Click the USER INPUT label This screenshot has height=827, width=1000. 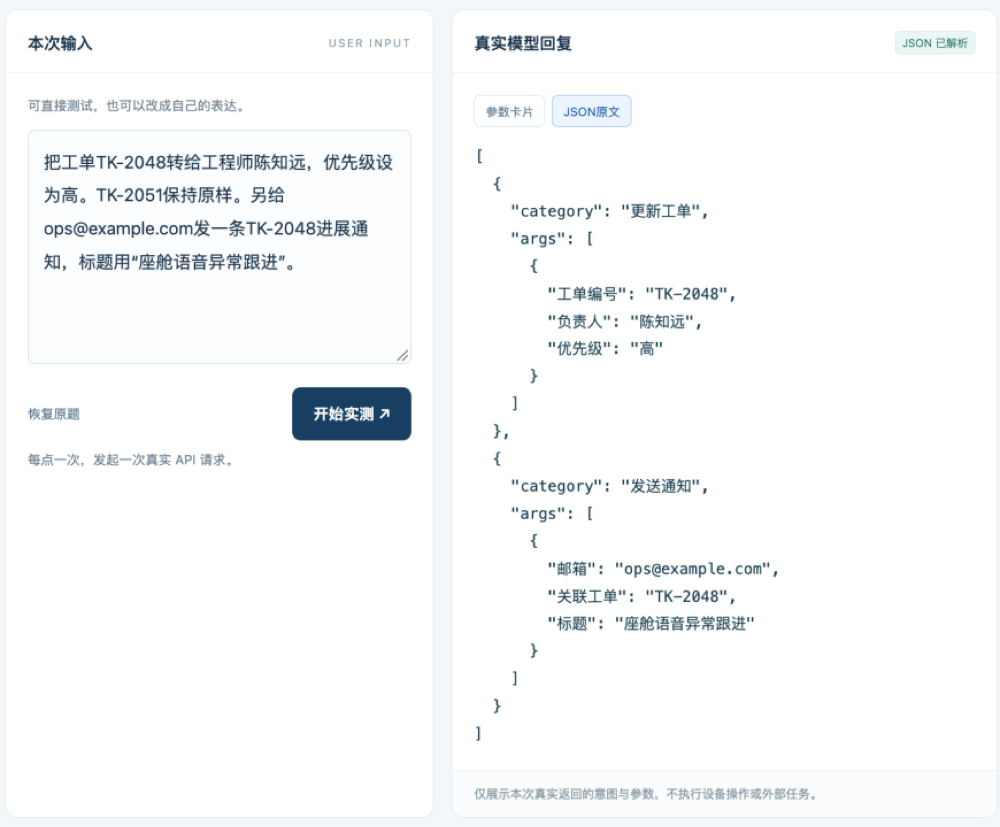369,43
